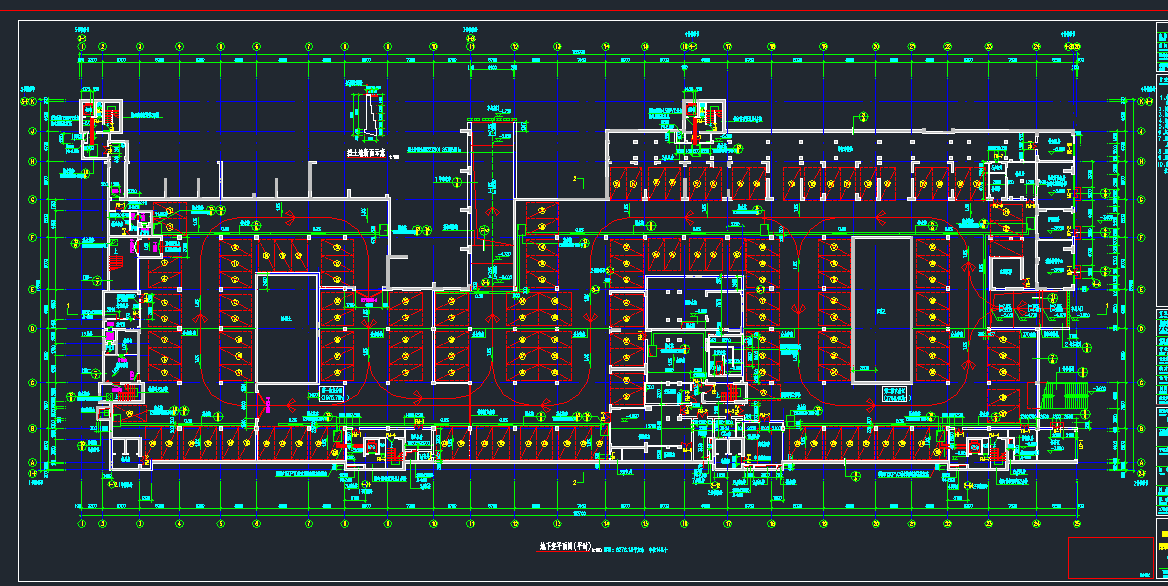Viewport: 1168px width, 586px height.
Task: Click the last grid axis bubble at bottom-right
Action: tap(1078, 522)
